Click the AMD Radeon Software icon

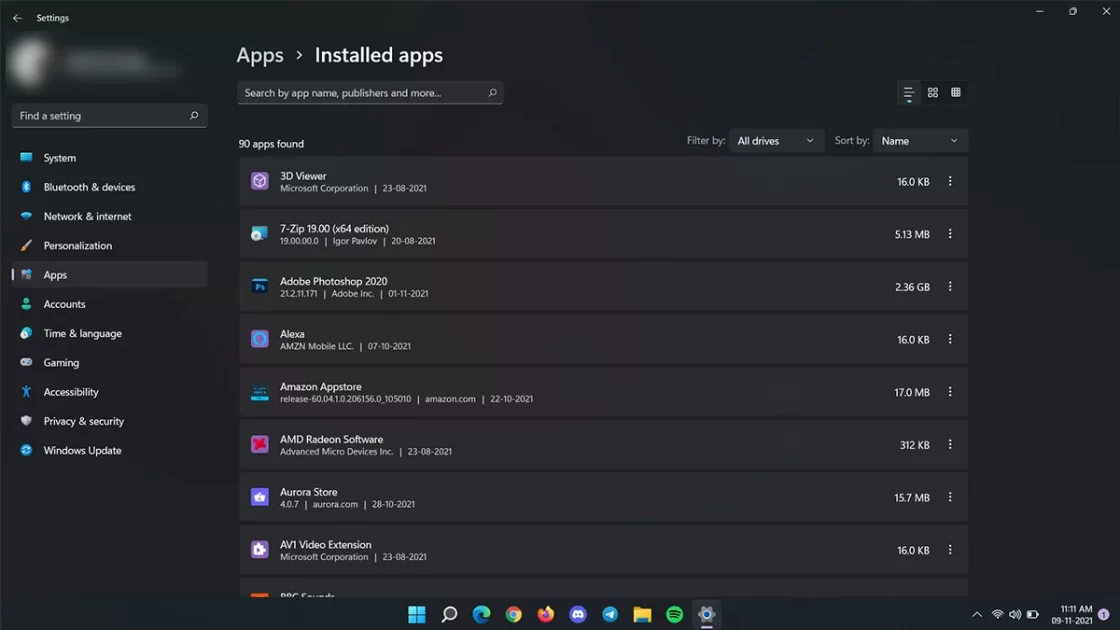[x=260, y=445]
